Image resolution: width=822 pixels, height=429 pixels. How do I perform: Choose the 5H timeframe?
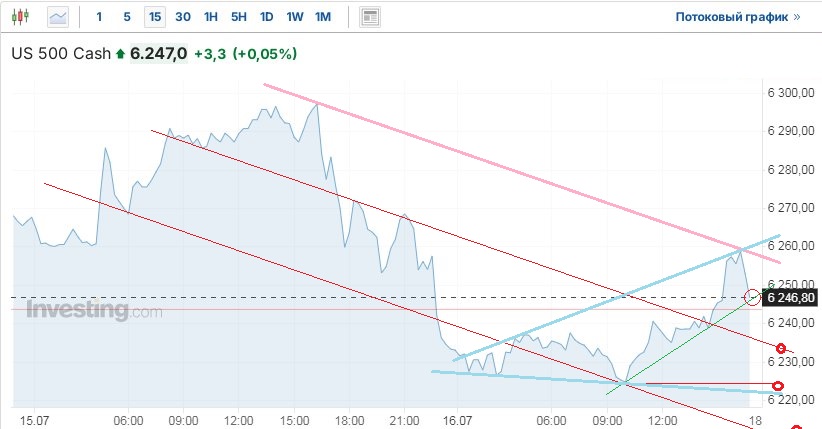[x=238, y=17]
